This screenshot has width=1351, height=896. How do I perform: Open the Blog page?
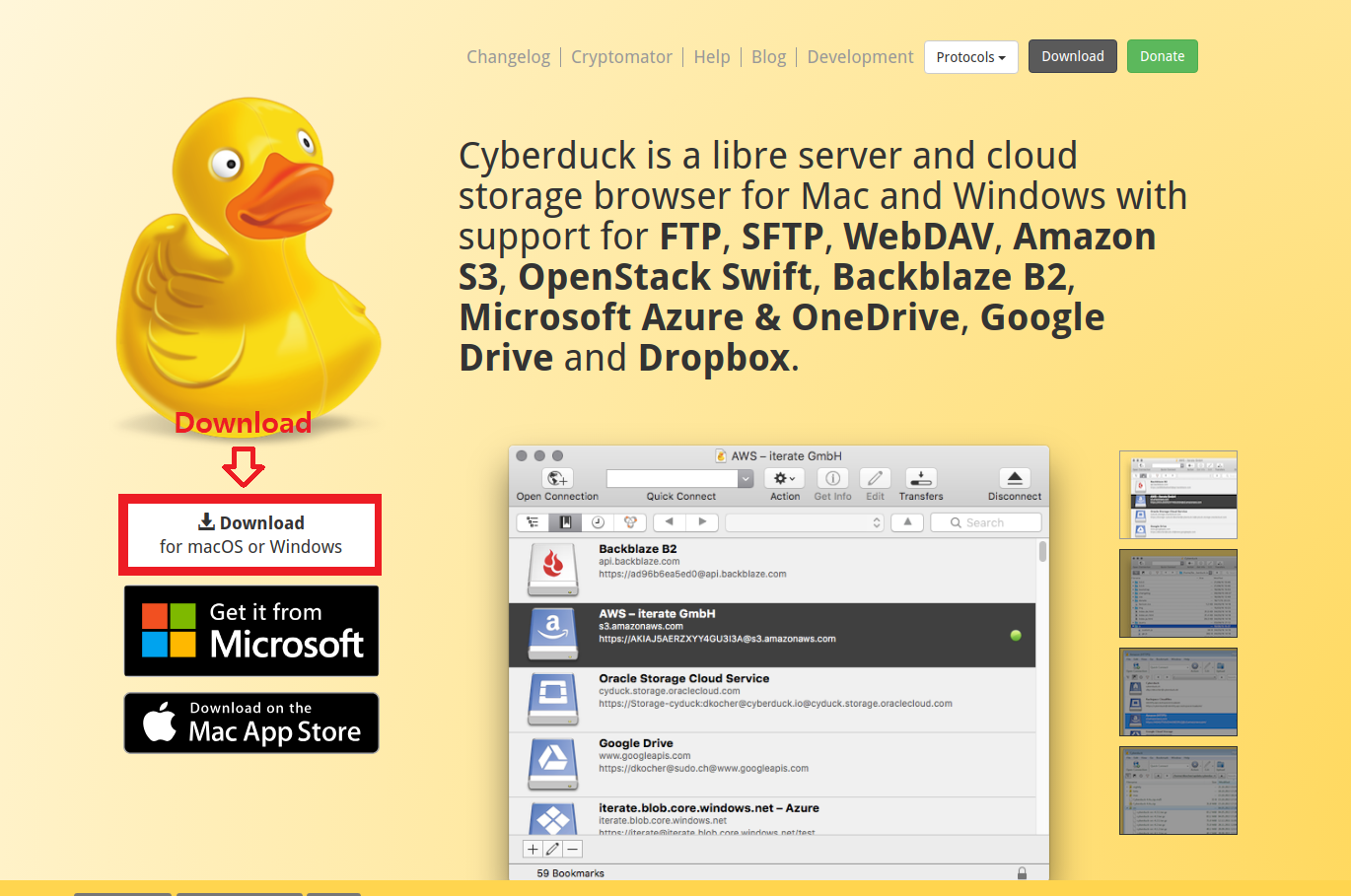click(x=769, y=56)
